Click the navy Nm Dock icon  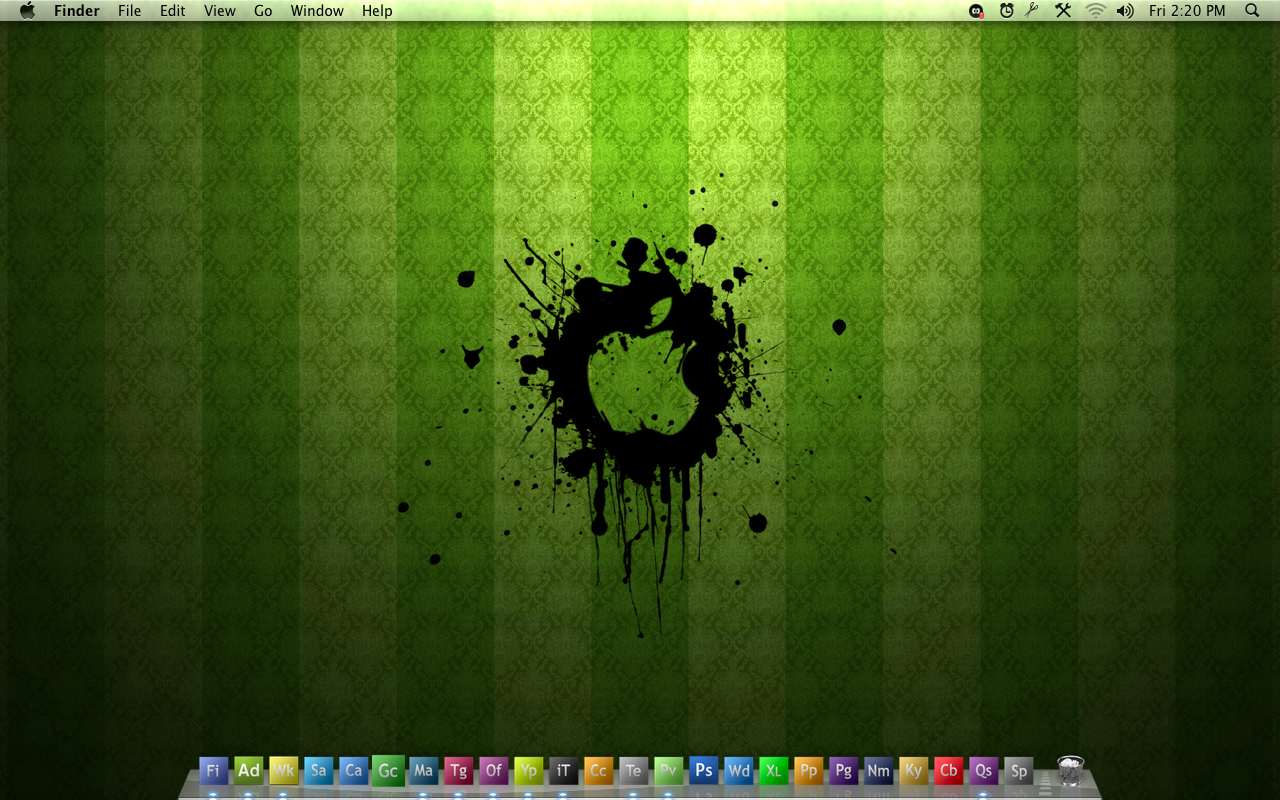coord(878,771)
